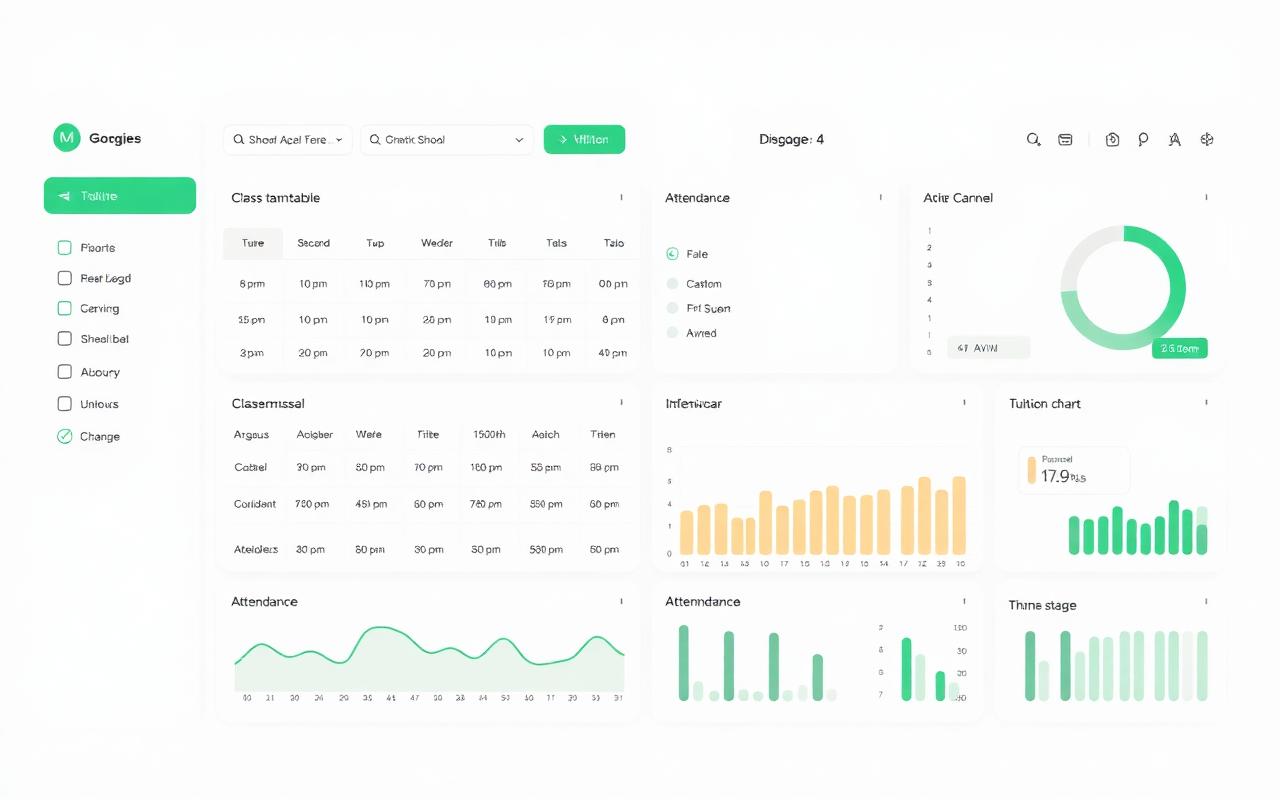Open the card-shaped icon next to the top-right search icon
Image resolution: width=1280 pixels, height=800 pixels.
[1065, 140]
